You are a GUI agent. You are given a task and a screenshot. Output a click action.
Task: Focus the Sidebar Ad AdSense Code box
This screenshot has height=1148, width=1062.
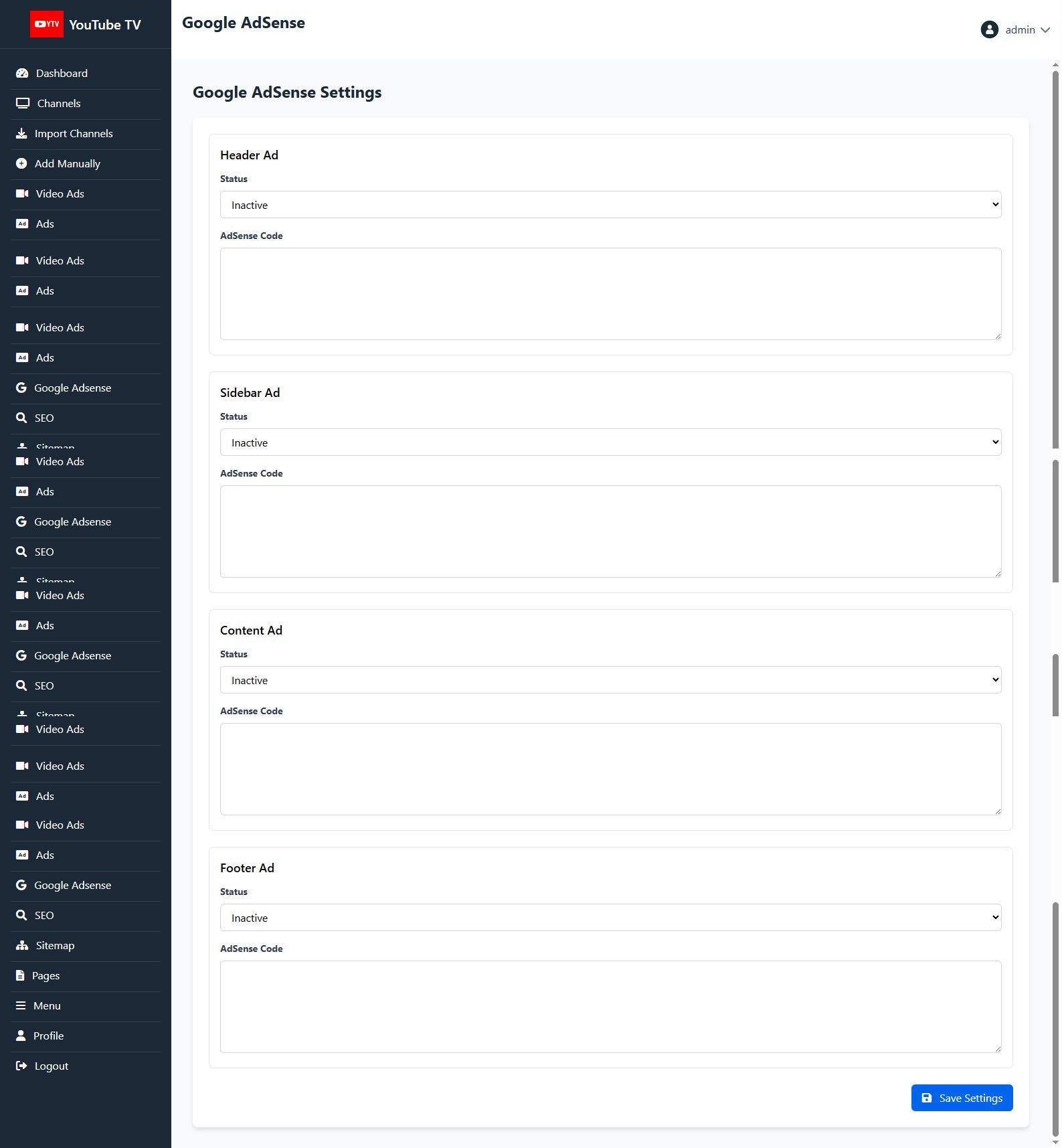(610, 531)
